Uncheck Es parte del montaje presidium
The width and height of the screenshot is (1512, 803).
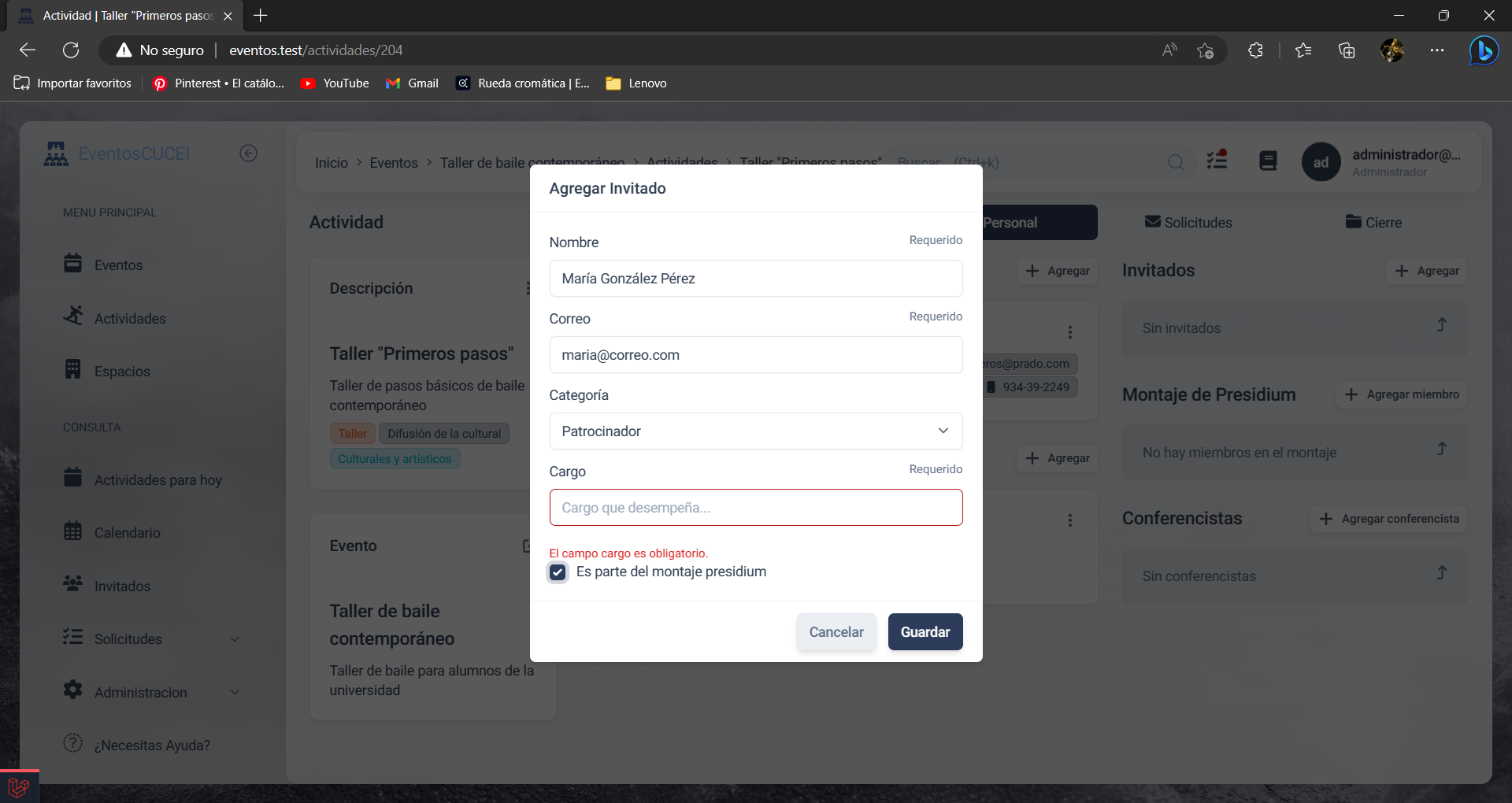click(558, 572)
